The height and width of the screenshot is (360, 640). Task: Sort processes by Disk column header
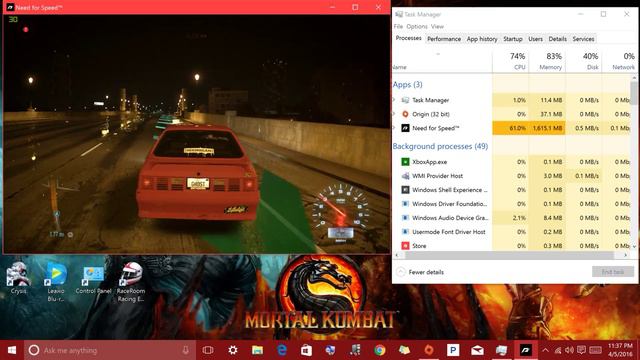point(584,61)
